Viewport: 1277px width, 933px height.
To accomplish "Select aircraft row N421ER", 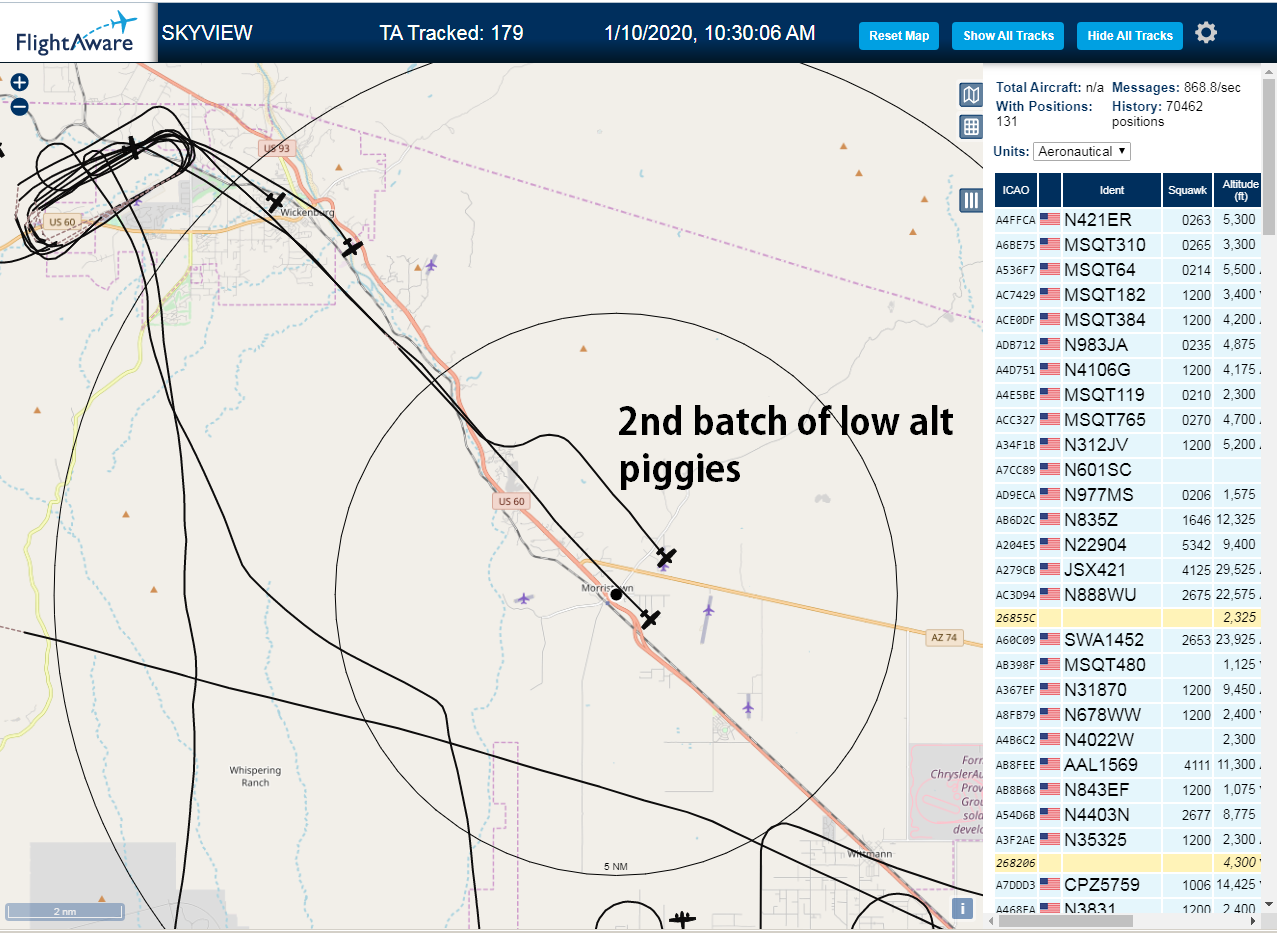I will point(1128,220).
